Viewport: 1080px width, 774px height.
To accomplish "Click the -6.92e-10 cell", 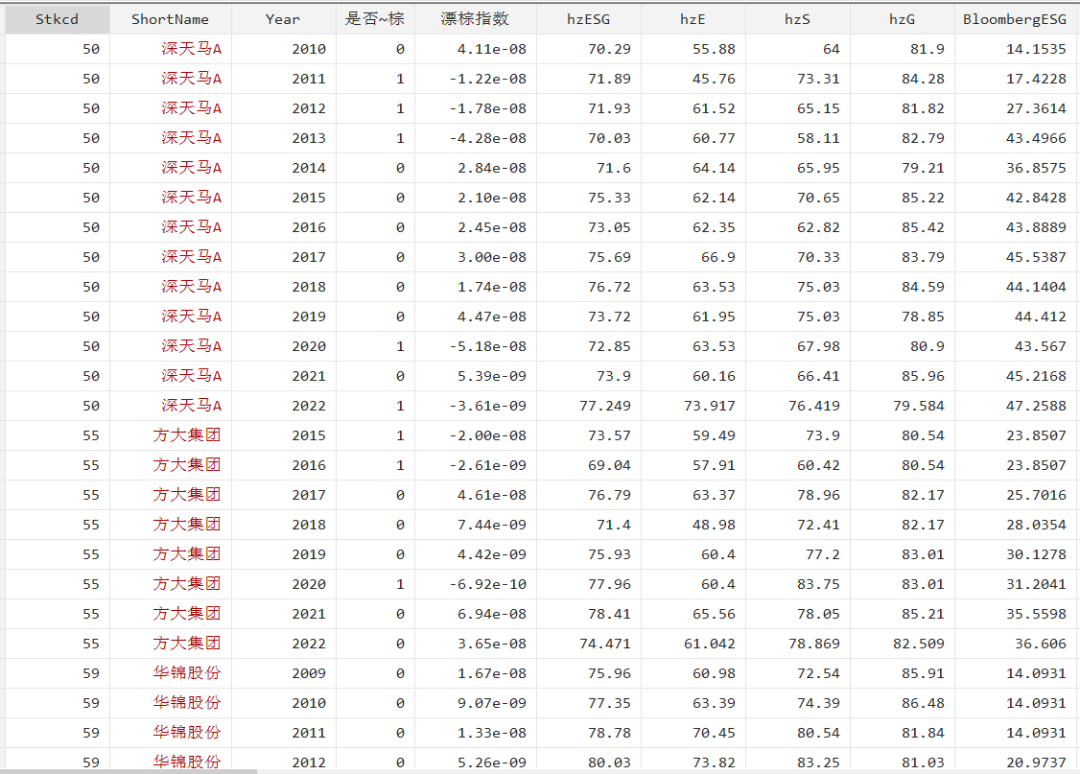I will tap(475, 584).
